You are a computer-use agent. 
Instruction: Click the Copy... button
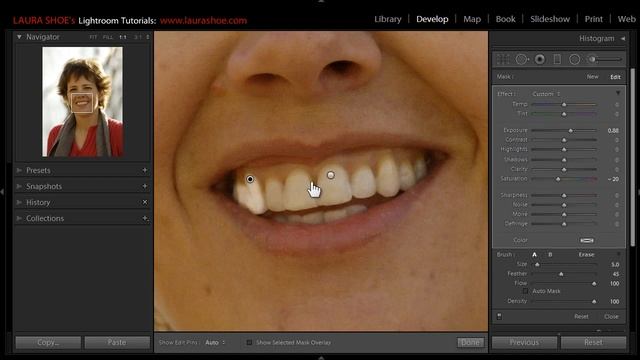pos(48,342)
